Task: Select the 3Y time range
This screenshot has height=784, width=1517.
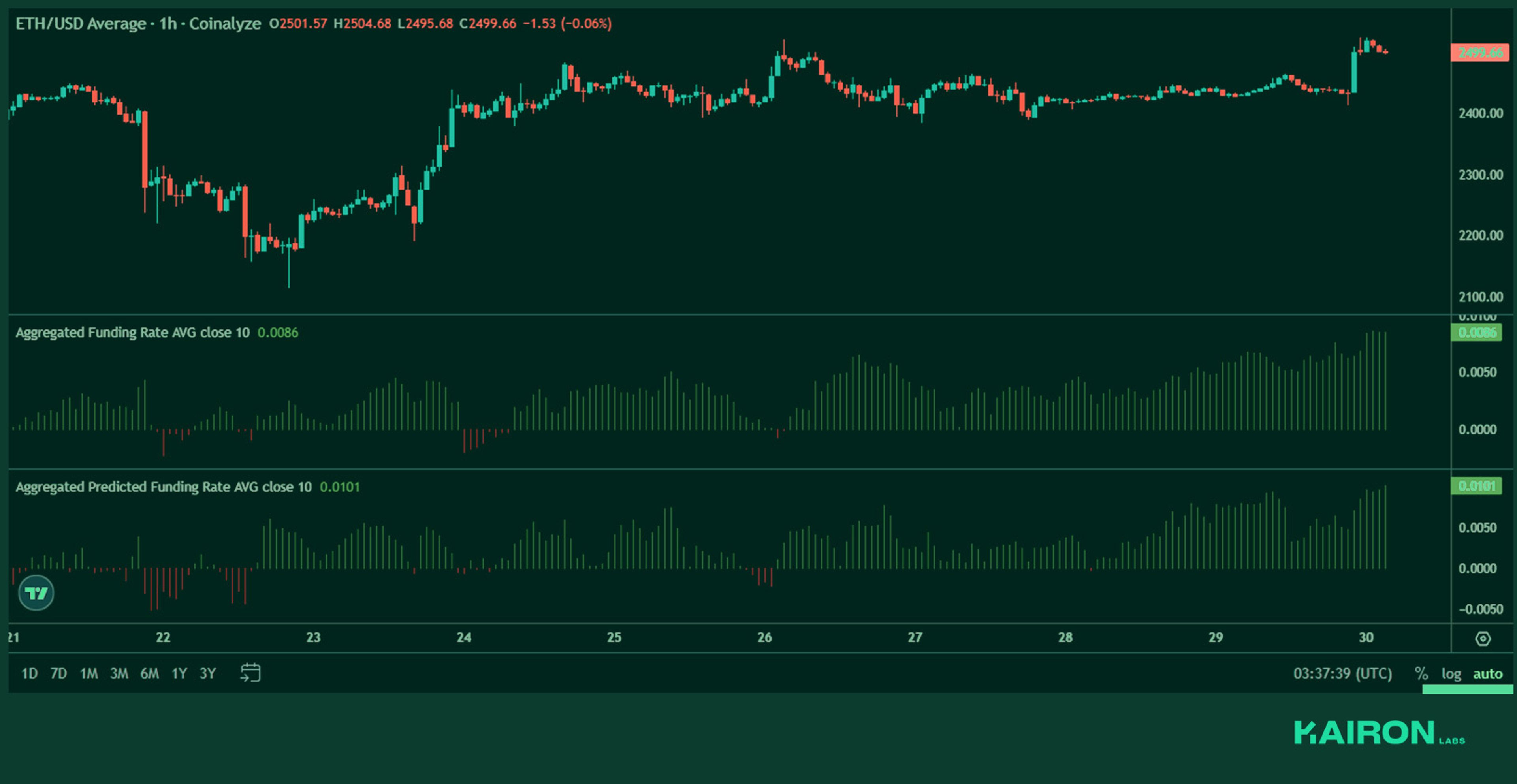Action: (207, 673)
